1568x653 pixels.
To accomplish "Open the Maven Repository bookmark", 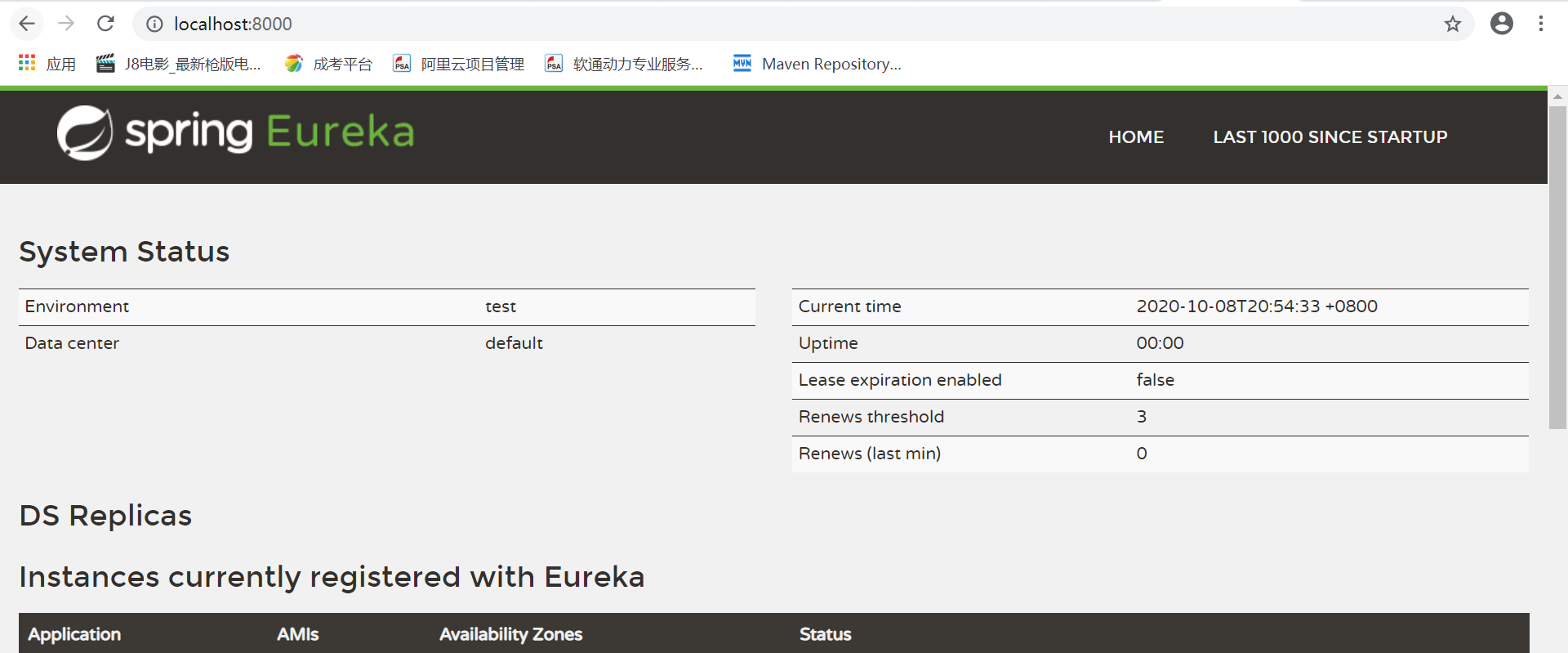I will 817,64.
